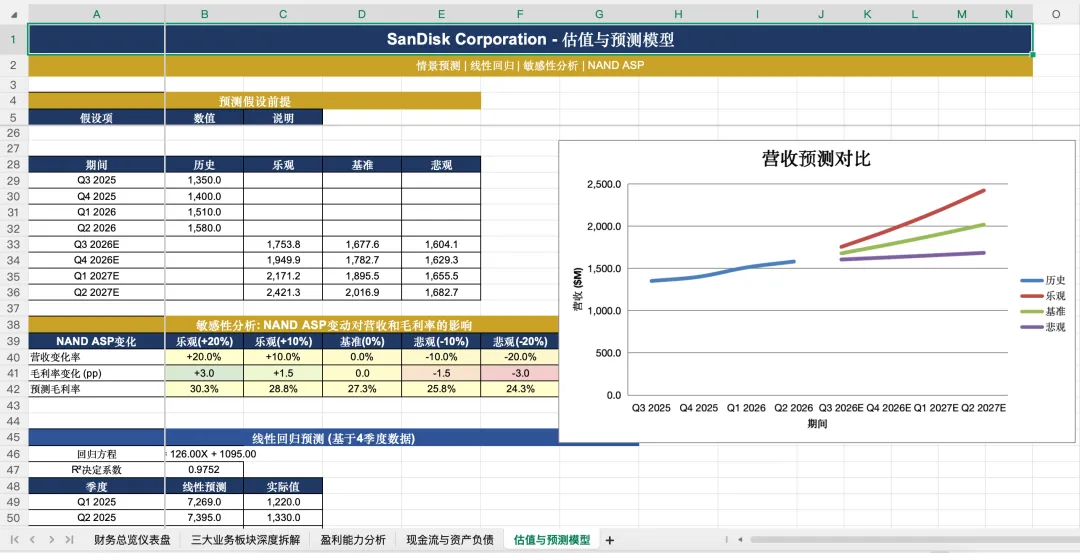Click the horizontal scrollbar at the bottom
Viewport: 1080px width, 553px height.
[x=850, y=540]
